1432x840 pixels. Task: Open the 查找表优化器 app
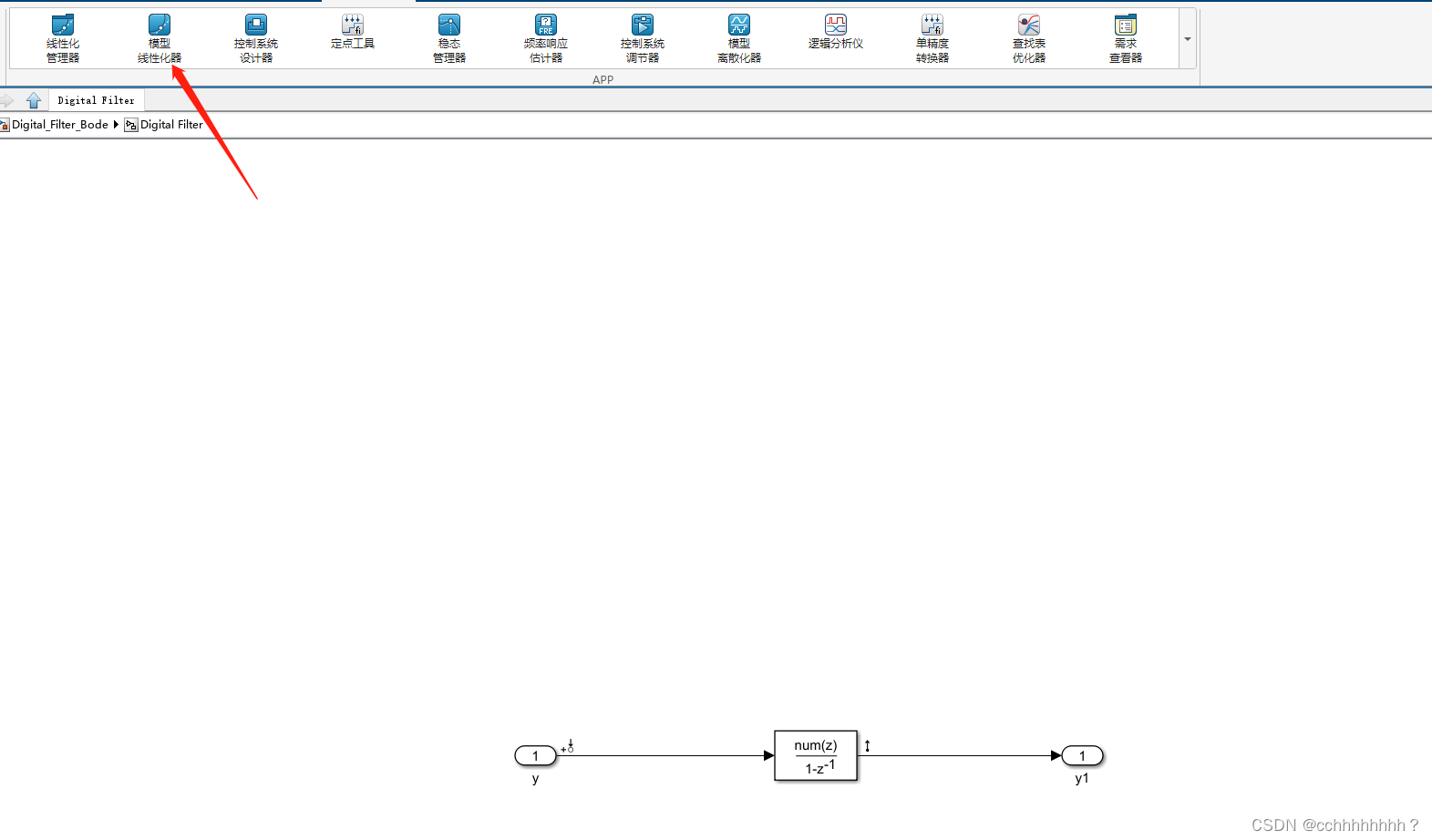click(1029, 38)
